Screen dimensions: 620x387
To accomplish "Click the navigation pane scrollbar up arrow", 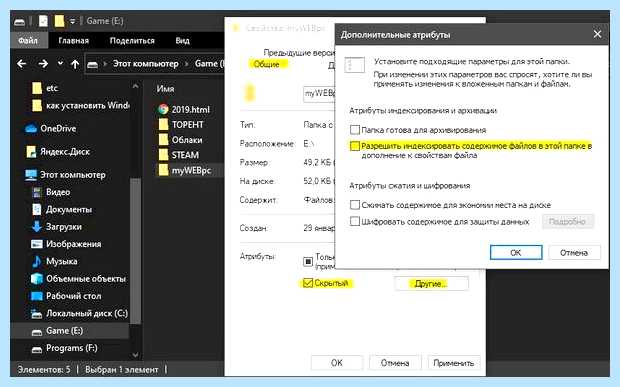I will (x=135, y=85).
